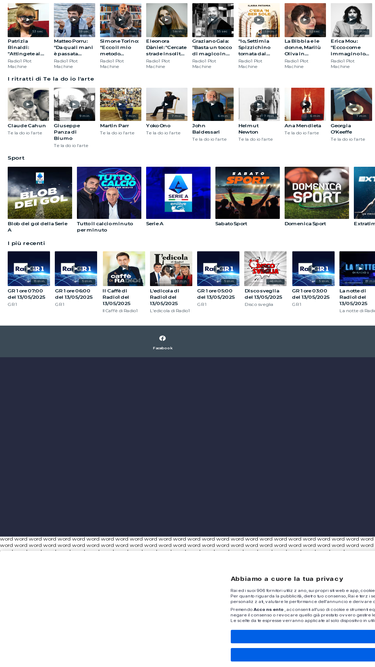This screenshot has height=667, width=375.
Task: Click the Martin Parr title link
Action: tap(112, 126)
